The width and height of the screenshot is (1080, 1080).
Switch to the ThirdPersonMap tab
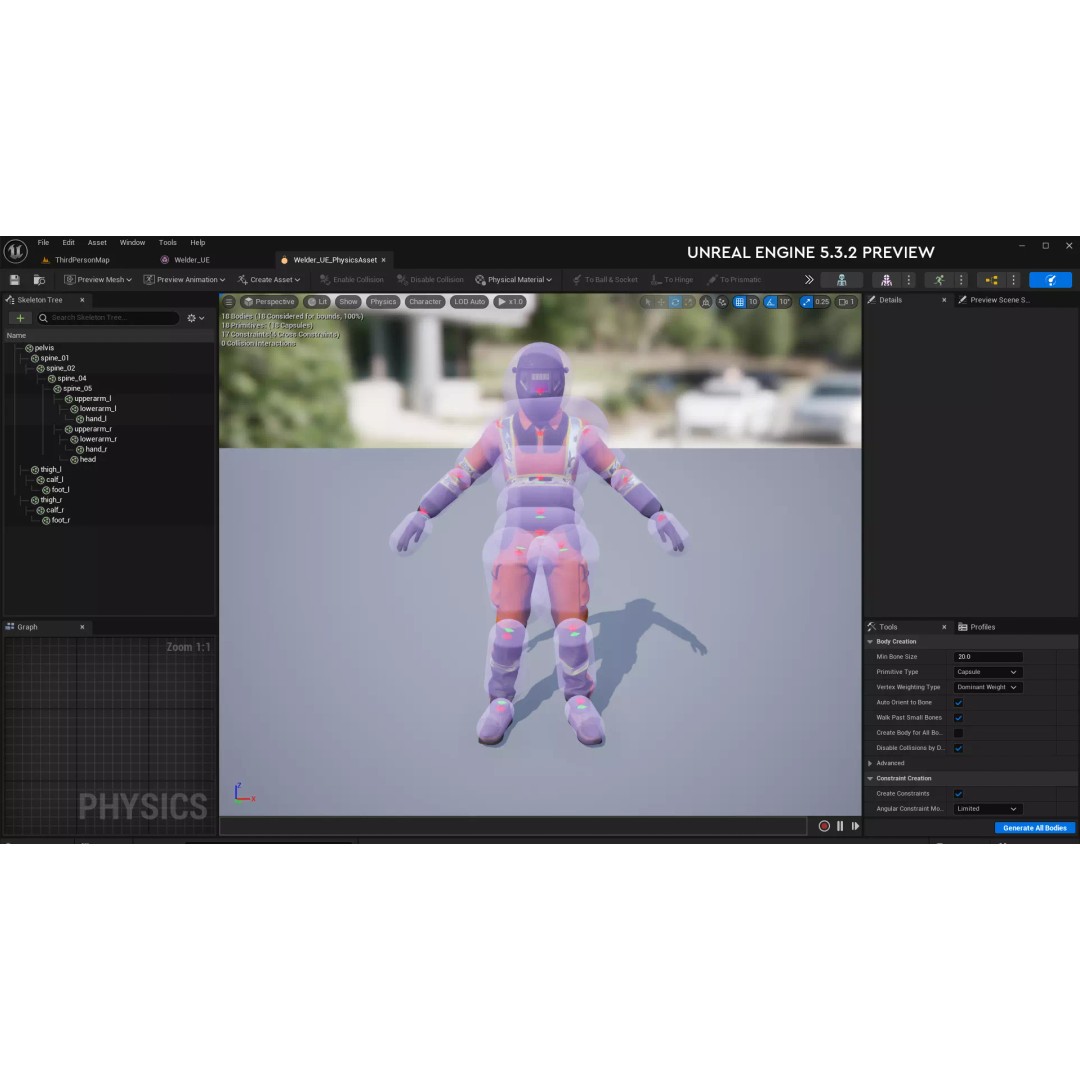coord(76,260)
